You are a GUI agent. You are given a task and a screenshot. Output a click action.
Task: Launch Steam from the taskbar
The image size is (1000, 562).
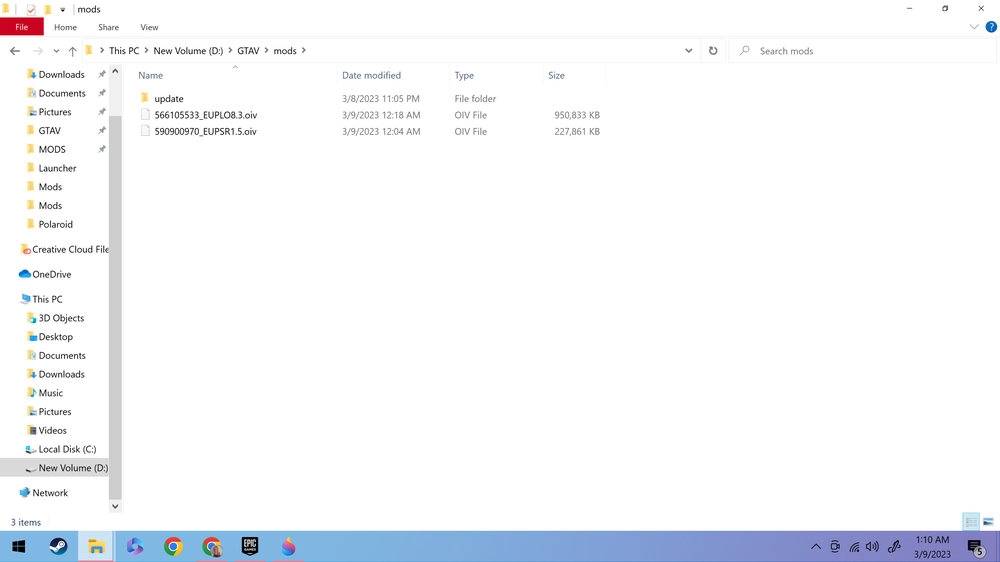(58, 547)
